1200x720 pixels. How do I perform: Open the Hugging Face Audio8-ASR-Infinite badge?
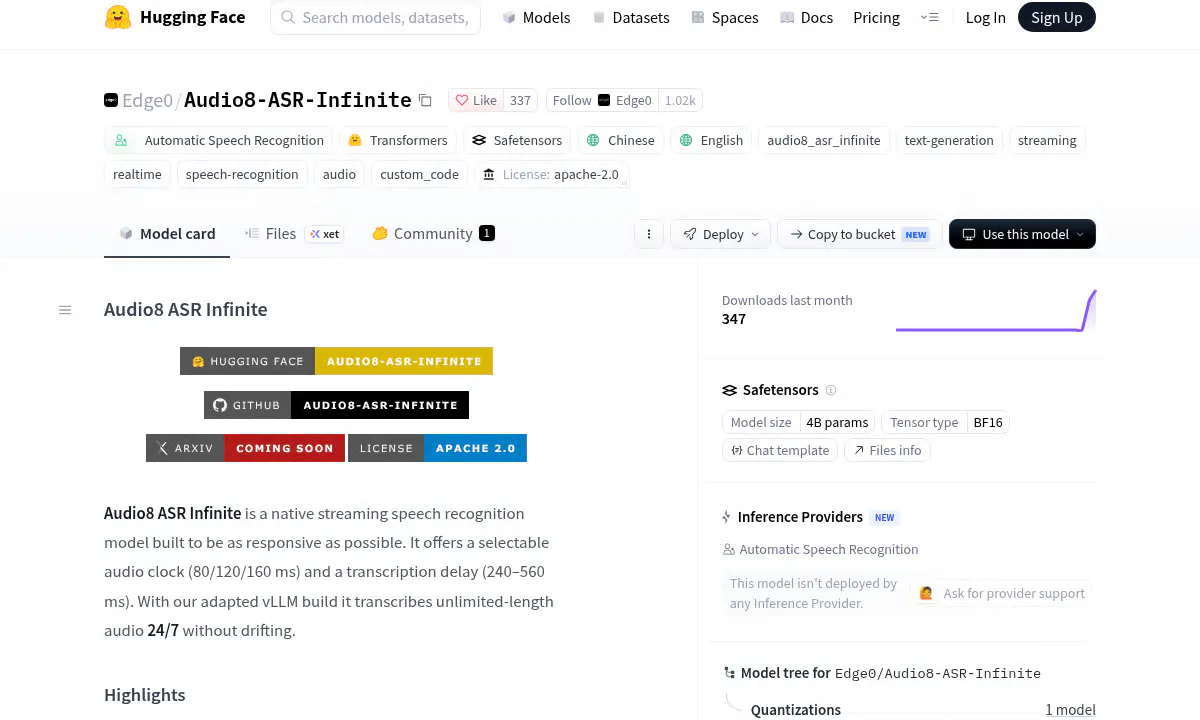[337, 361]
